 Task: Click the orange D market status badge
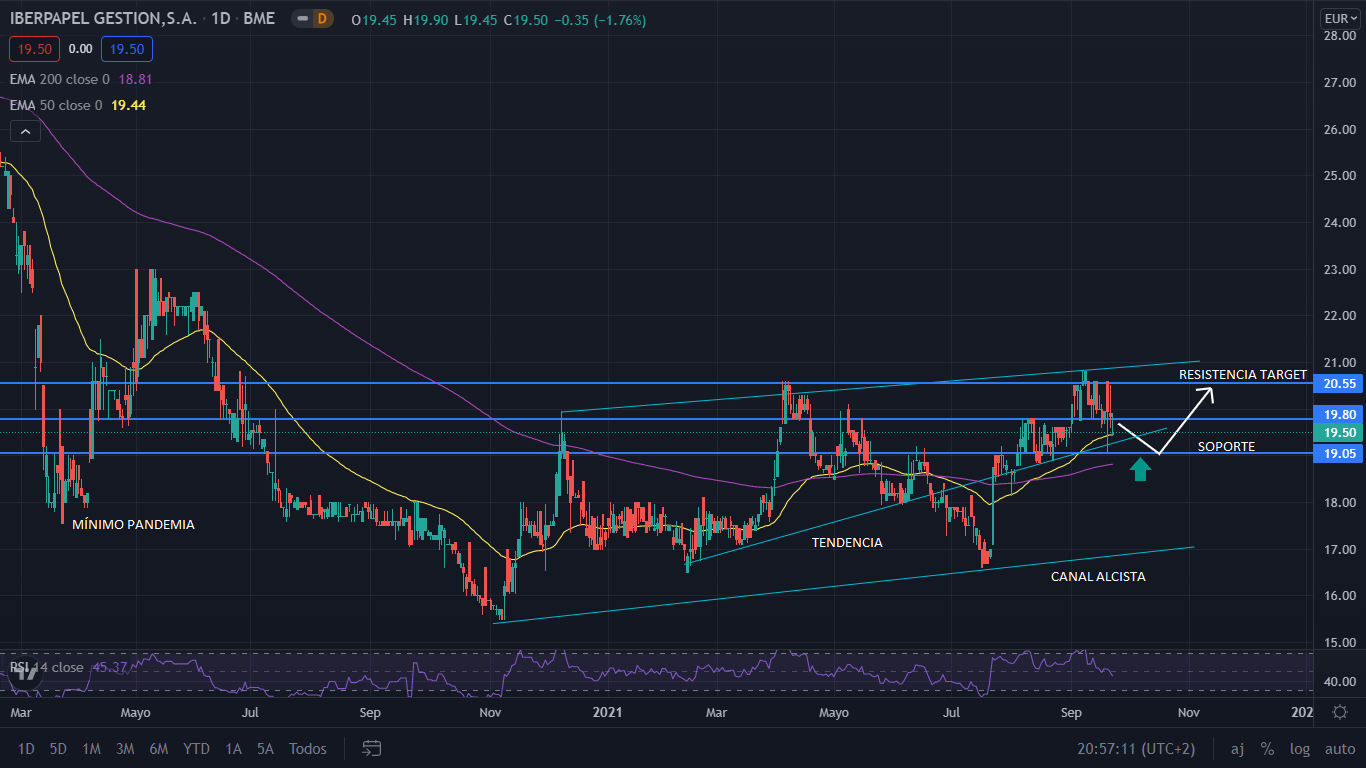pyautogui.click(x=321, y=18)
